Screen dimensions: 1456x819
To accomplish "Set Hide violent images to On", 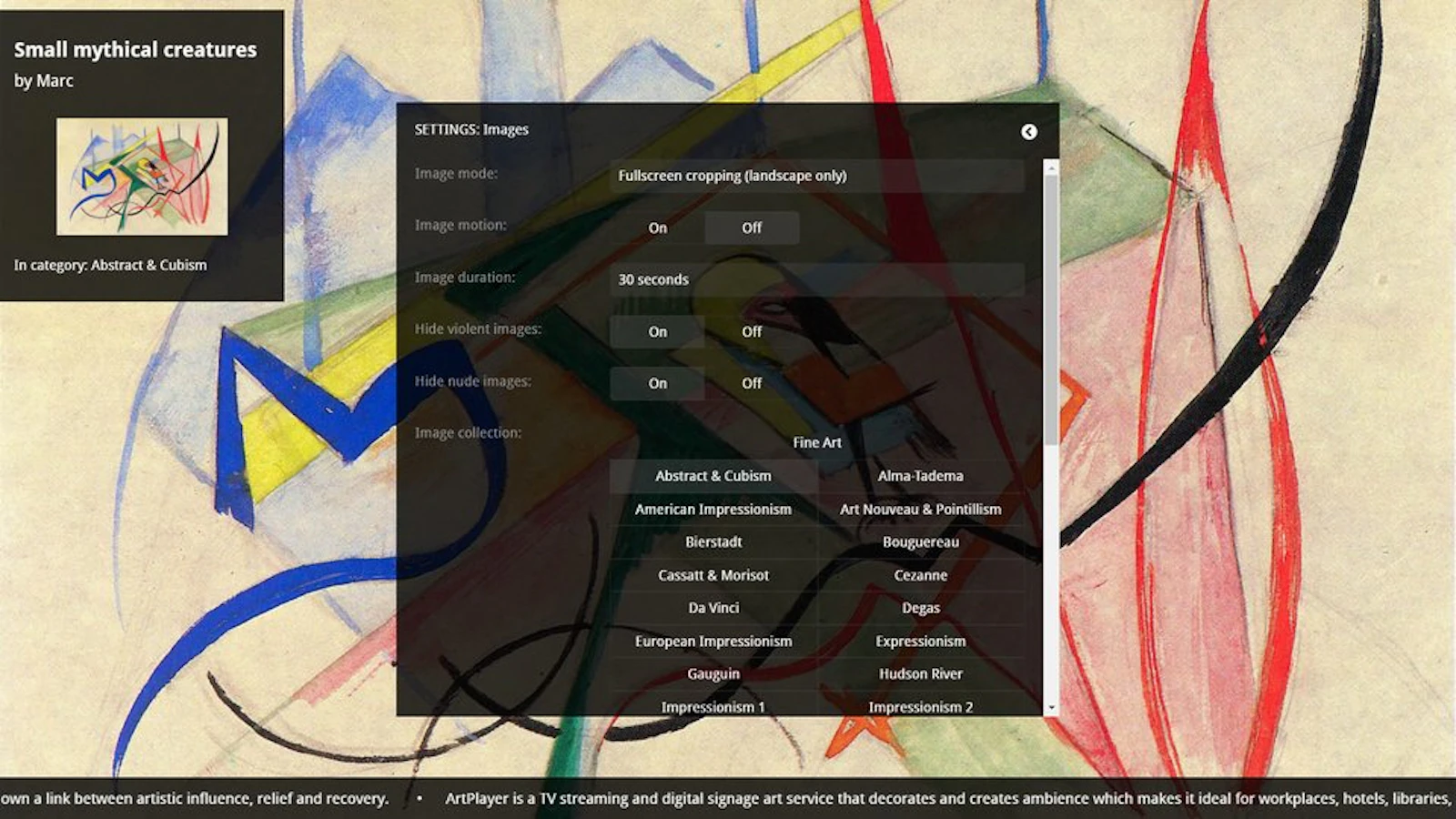I will [x=657, y=331].
